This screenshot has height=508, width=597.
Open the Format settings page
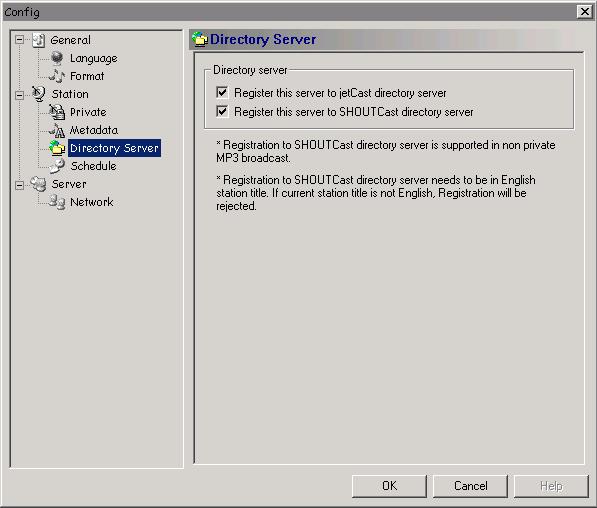[x=87, y=76]
